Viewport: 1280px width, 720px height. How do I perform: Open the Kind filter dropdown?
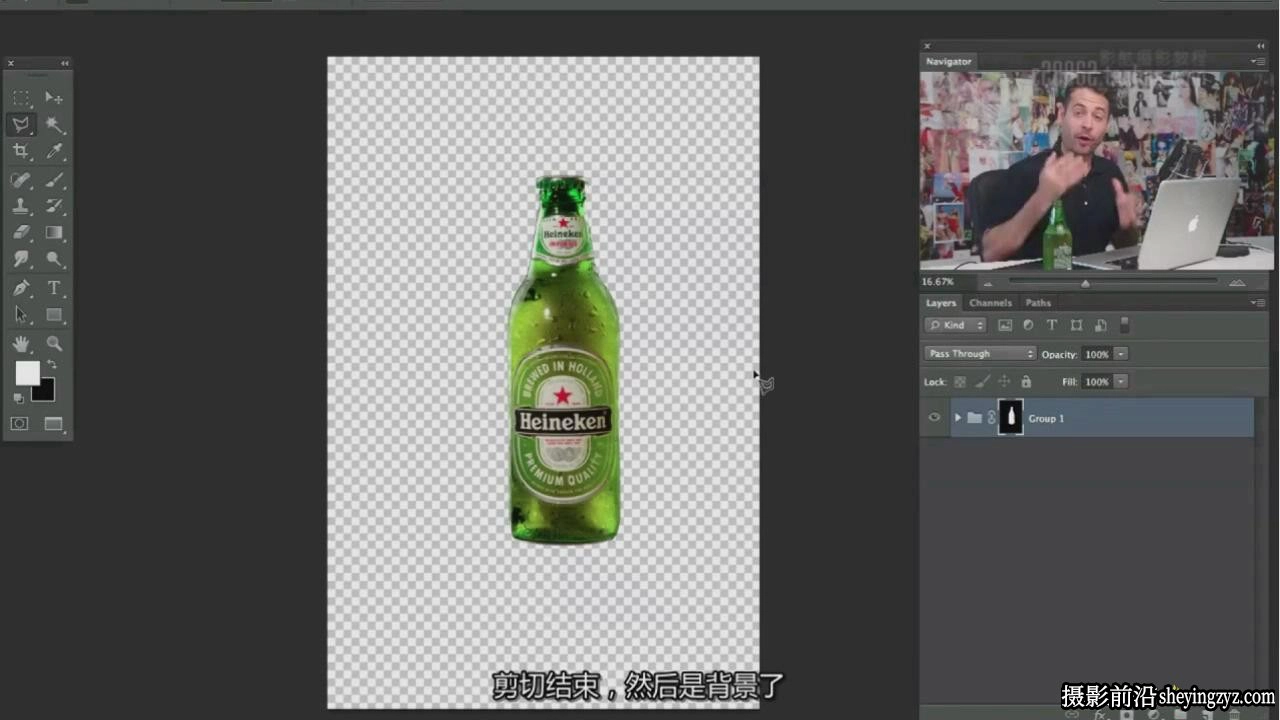pos(955,325)
